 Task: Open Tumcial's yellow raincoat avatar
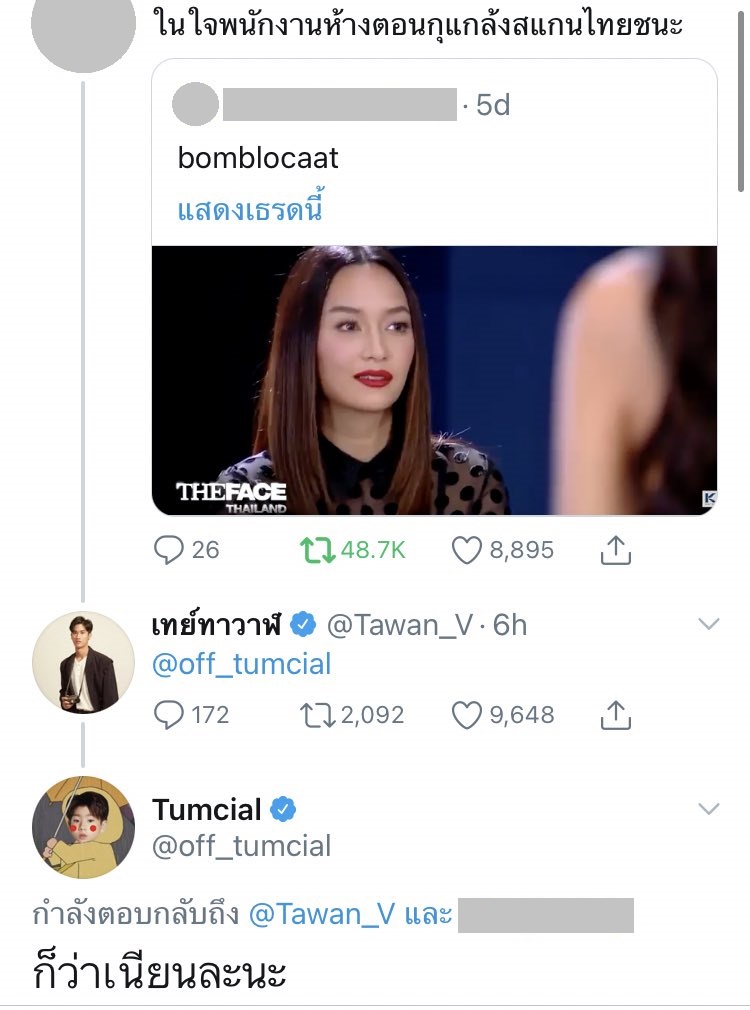point(83,828)
